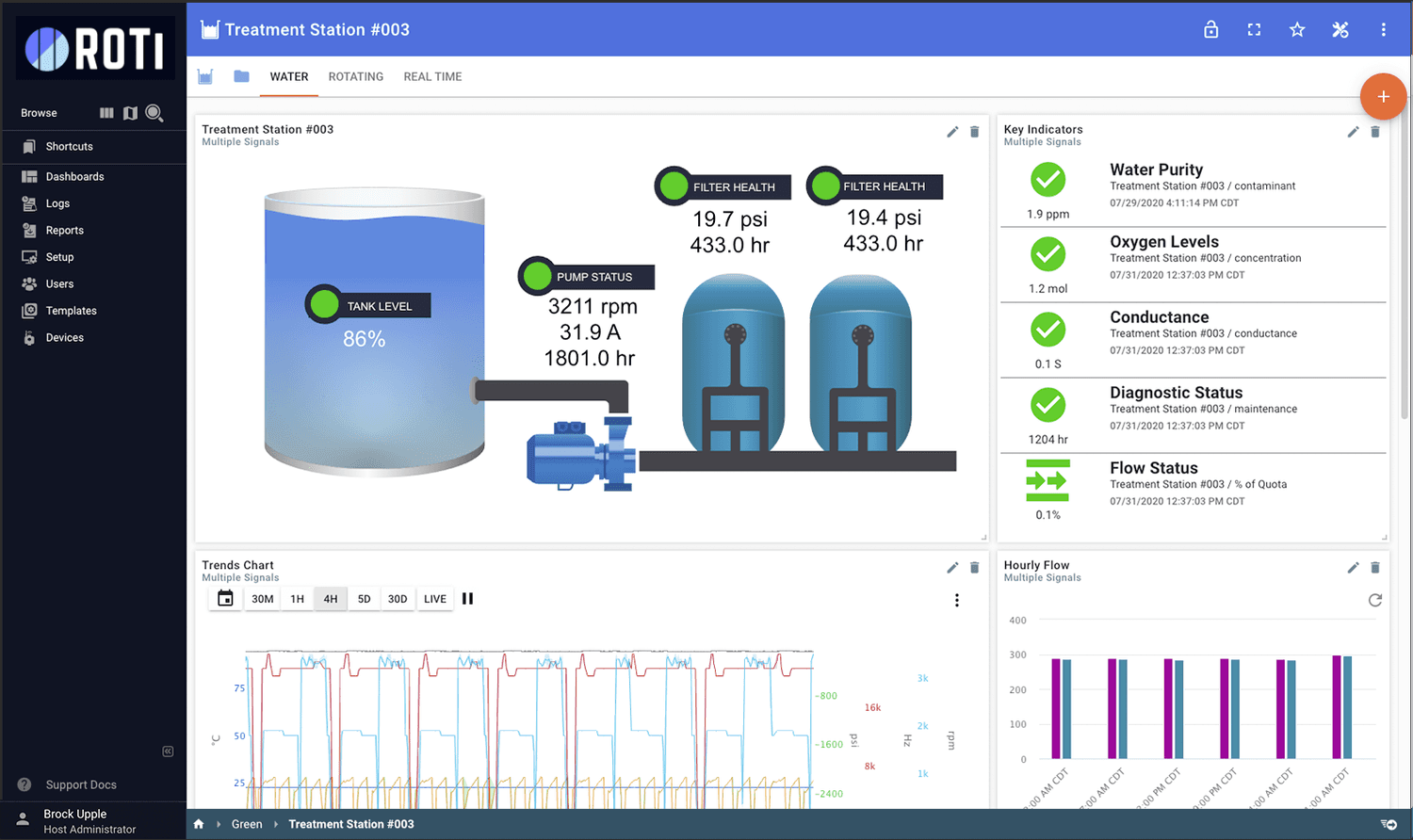Switch the Trends Chart to 30D range
Screen dimensions: 1413x840
(397, 598)
